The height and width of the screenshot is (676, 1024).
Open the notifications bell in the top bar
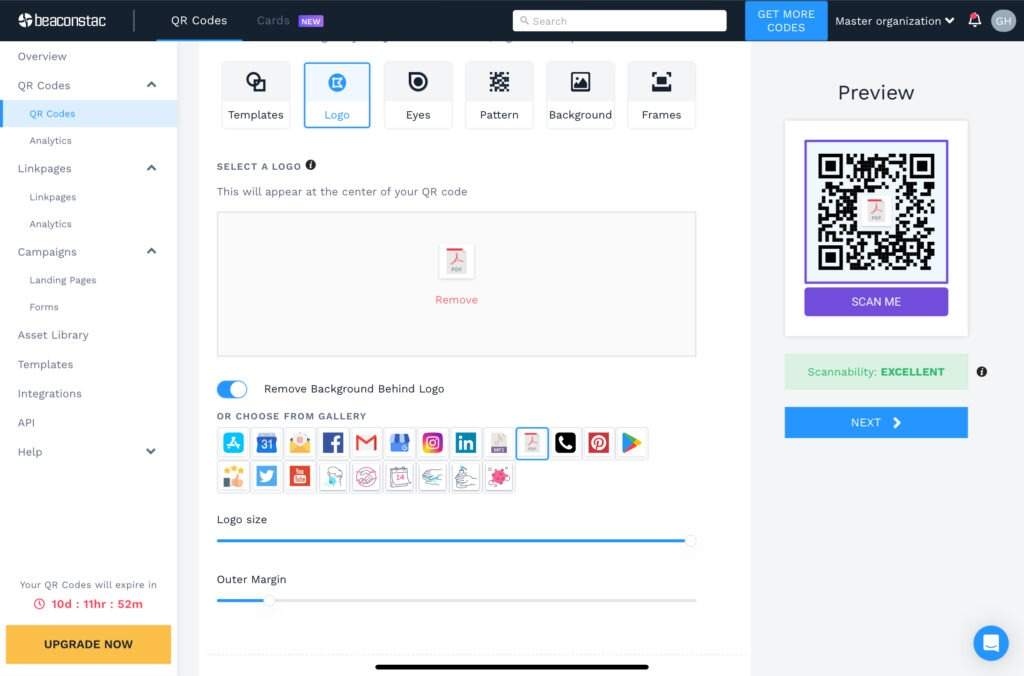tap(975, 20)
